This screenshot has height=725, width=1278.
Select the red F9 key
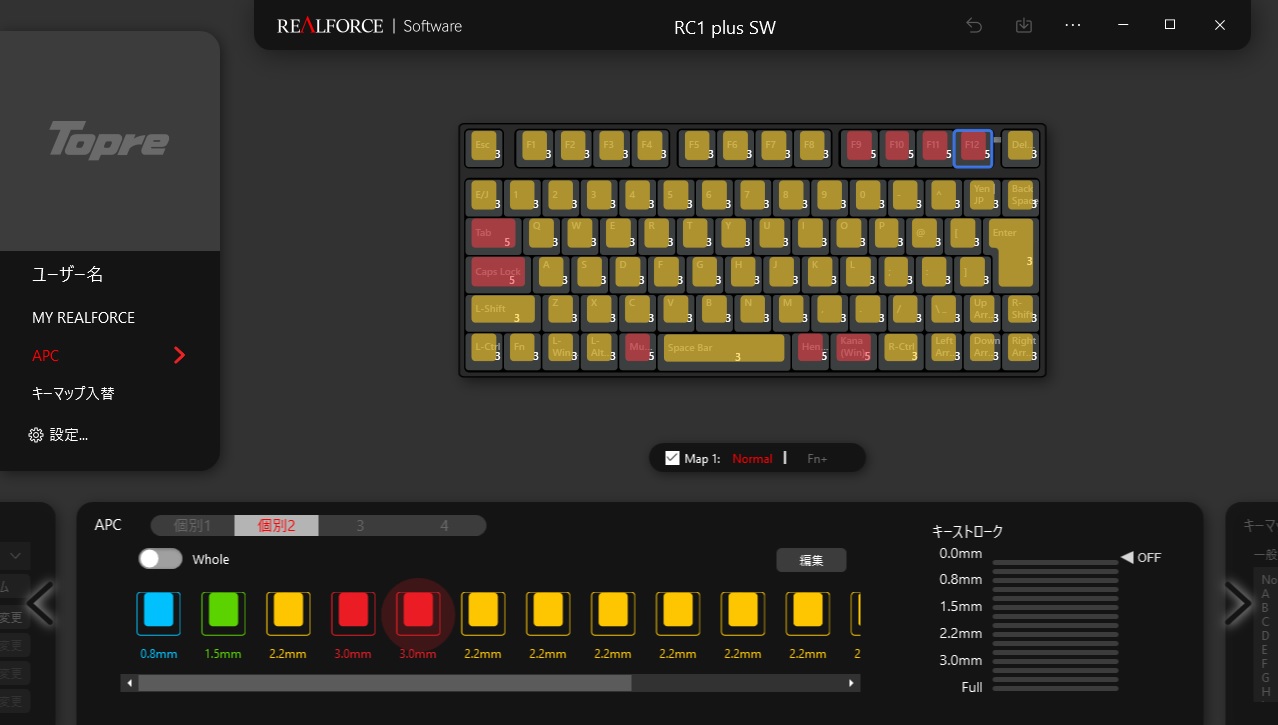(x=859, y=147)
